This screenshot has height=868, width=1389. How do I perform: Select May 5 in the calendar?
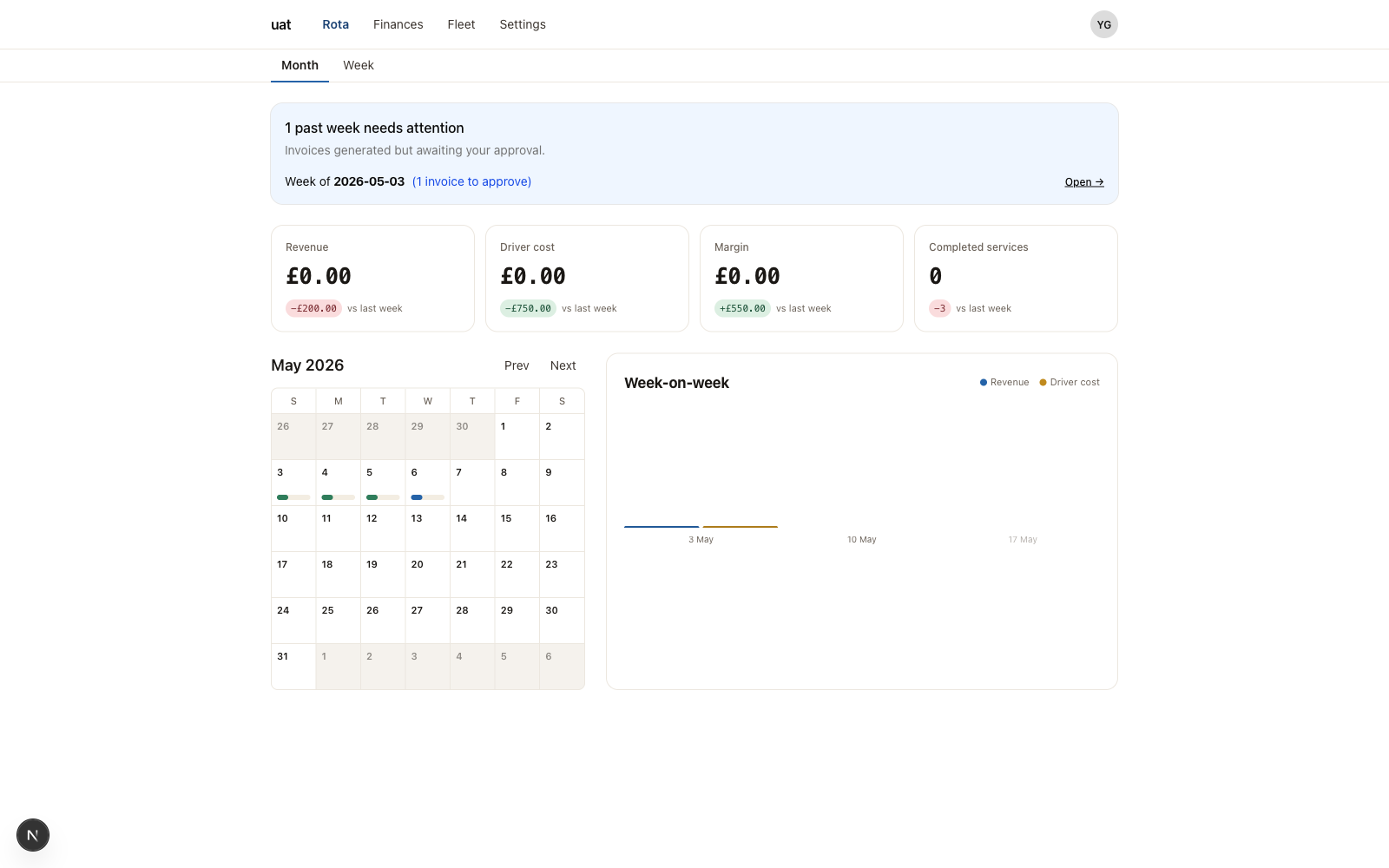pos(383,483)
